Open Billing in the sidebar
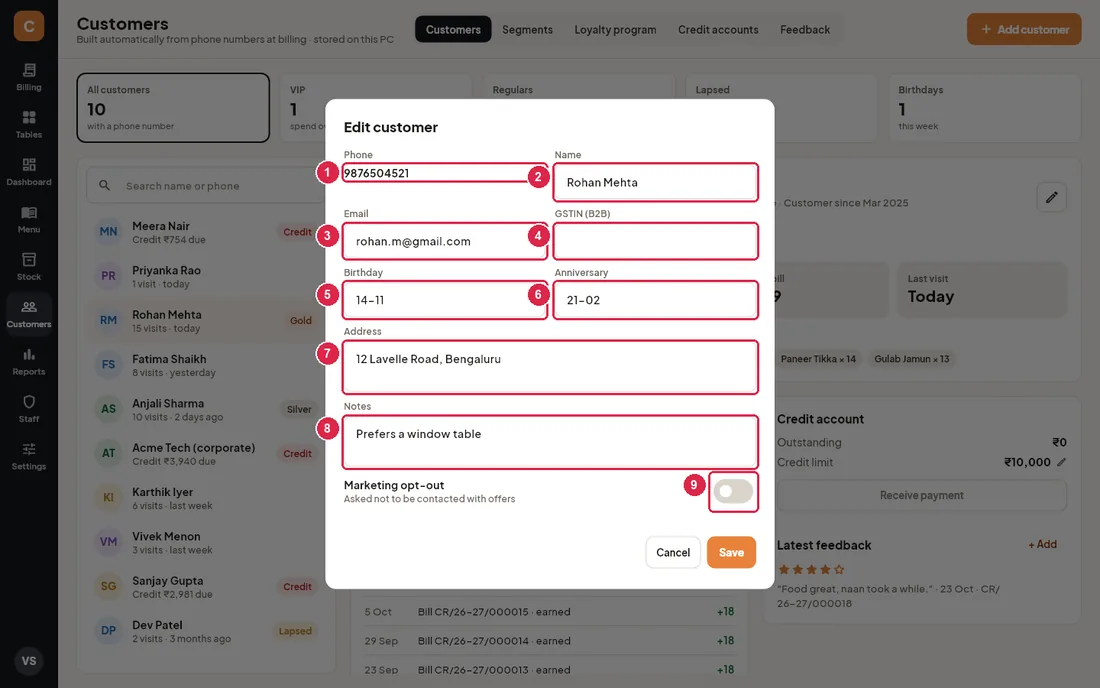The width and height of the screenshot is (1100, 688). coord(29,77)
